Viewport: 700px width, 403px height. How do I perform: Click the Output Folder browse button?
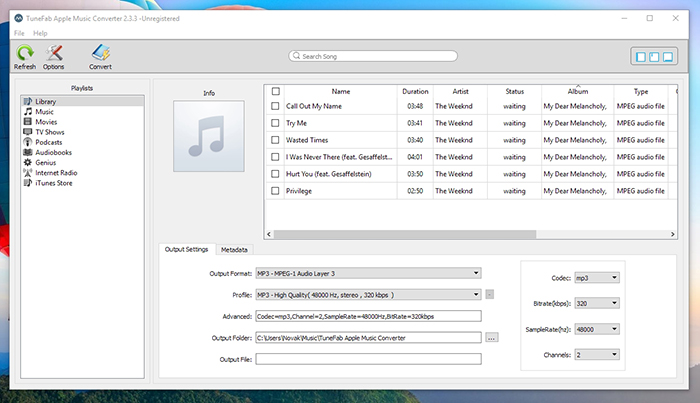tap(491, 338)
